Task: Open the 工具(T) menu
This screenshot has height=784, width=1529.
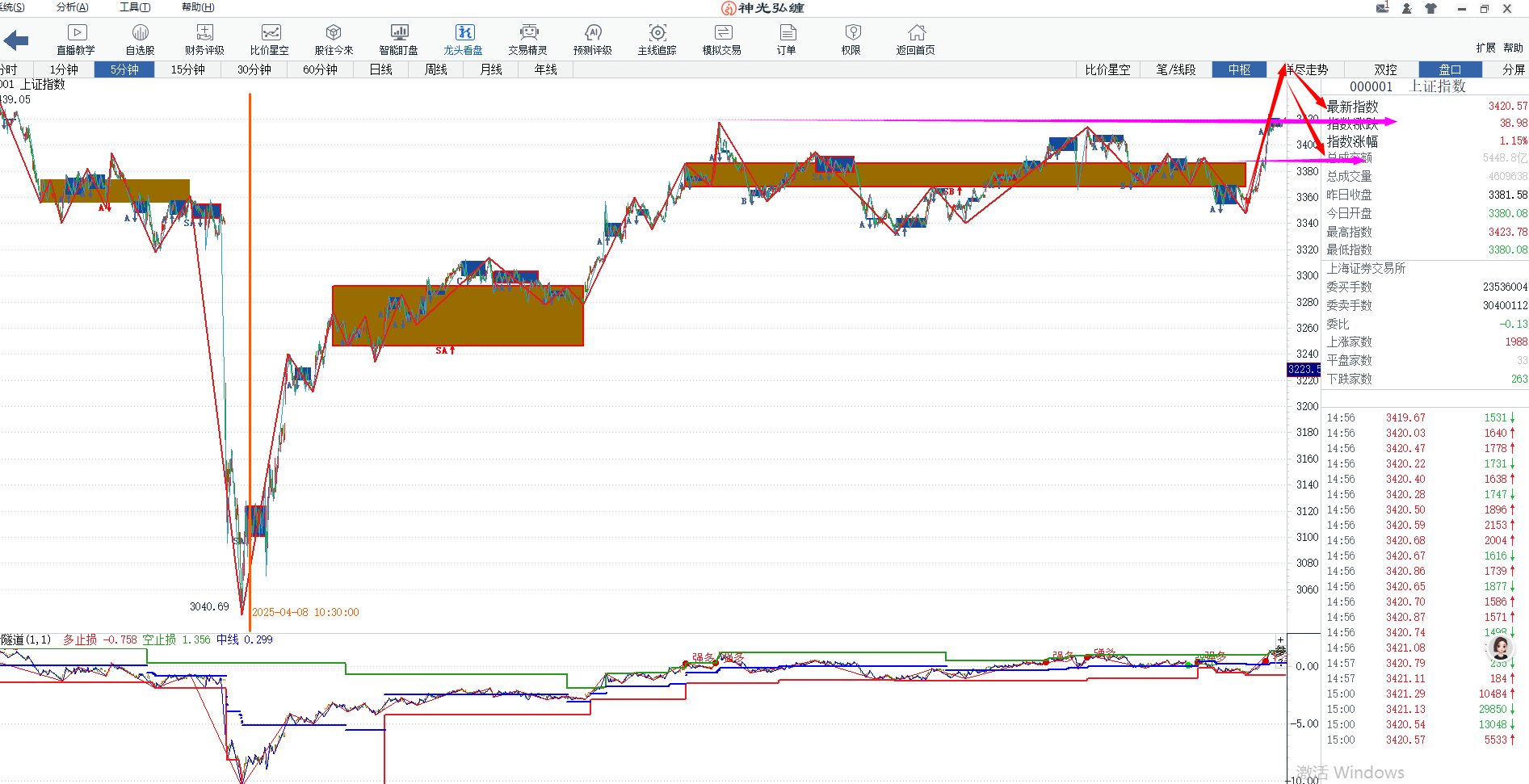Action: 135,7
